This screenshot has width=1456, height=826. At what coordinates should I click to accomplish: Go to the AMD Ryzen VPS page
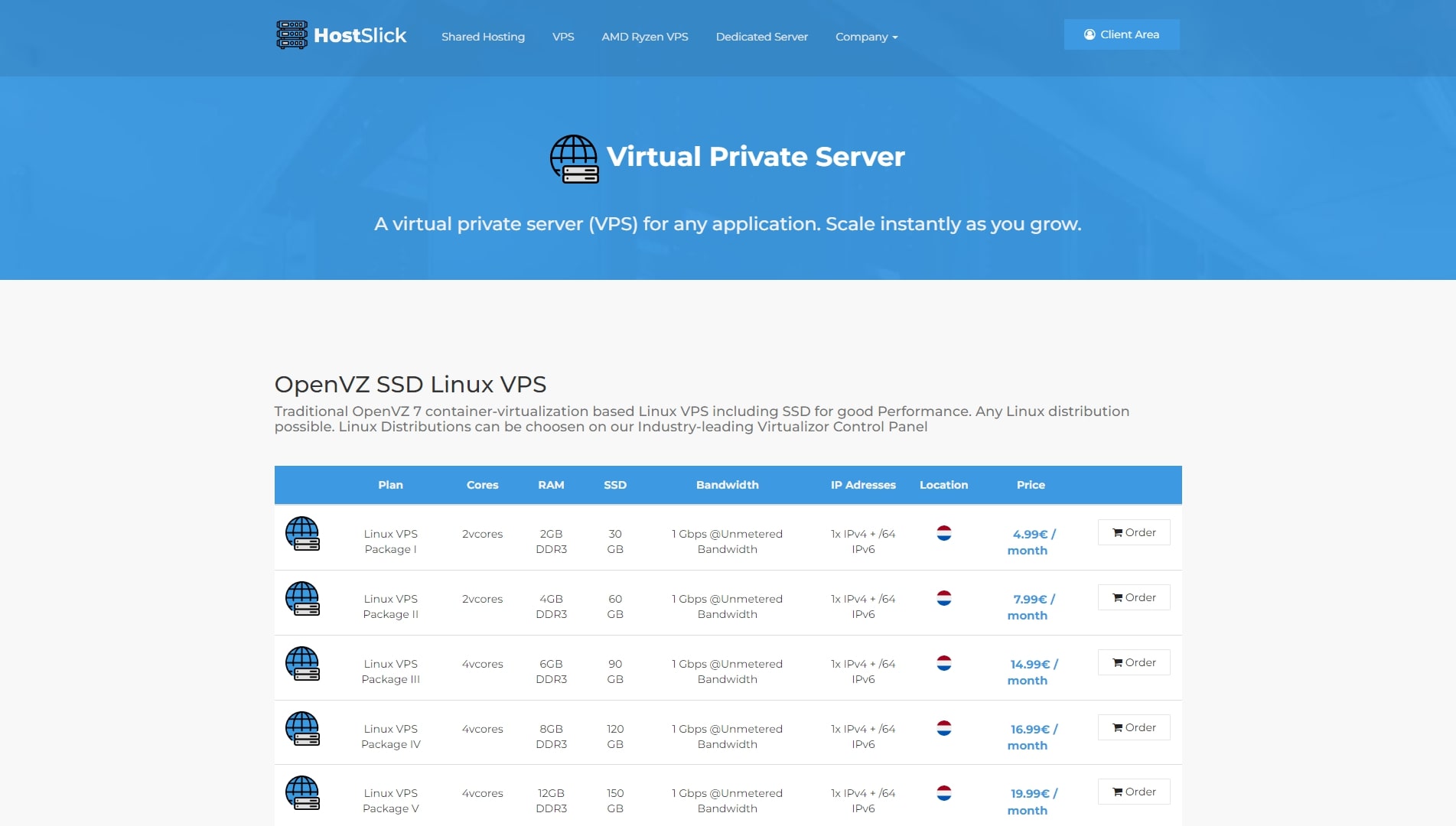tap(644, 37)
